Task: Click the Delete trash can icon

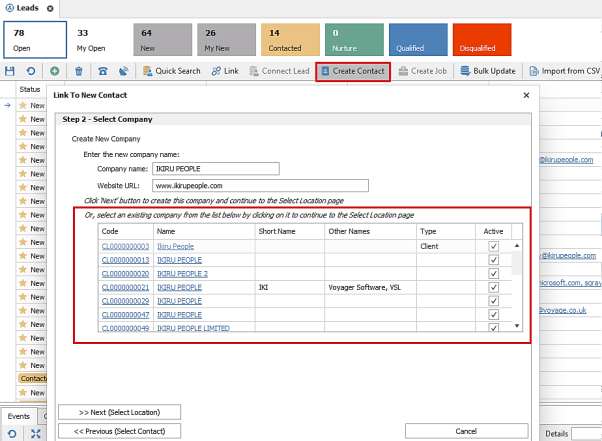Action: [x=79, y=71]
